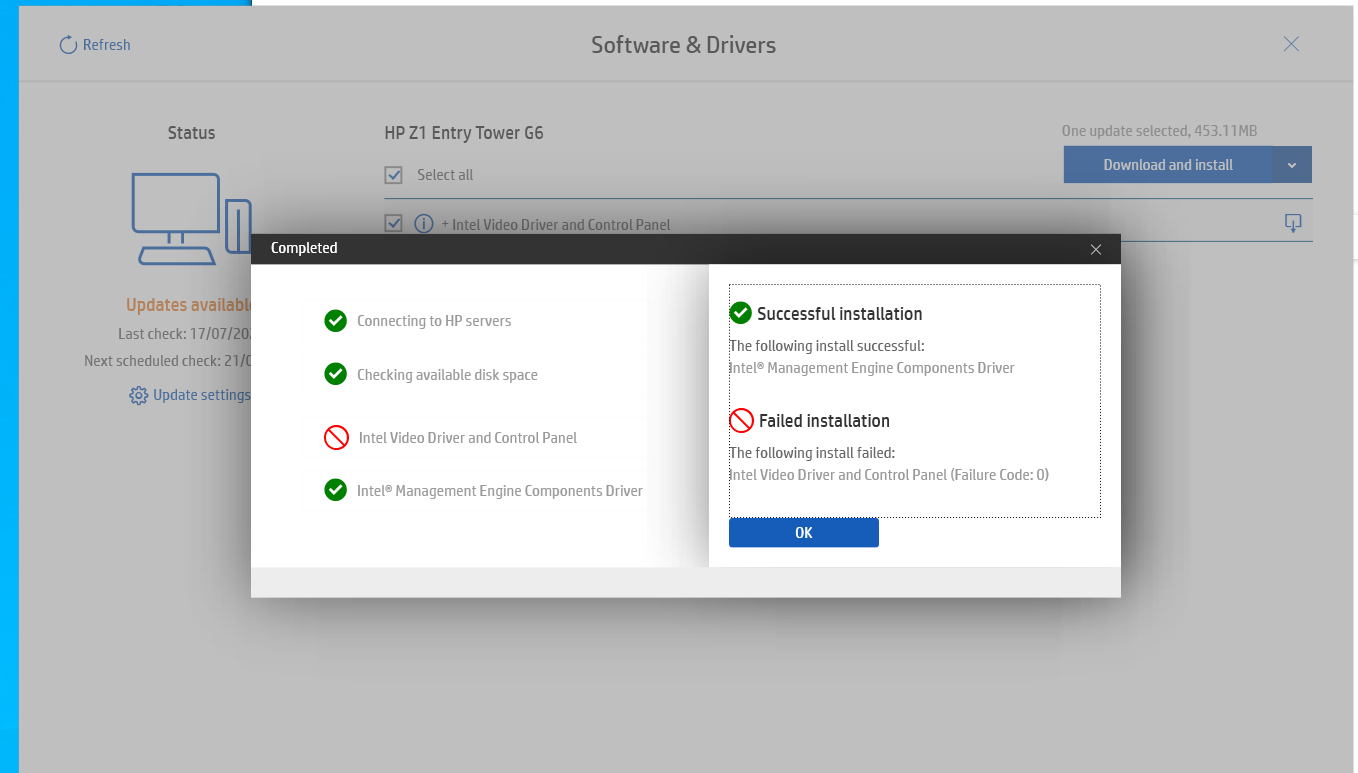This screenshot has height=773, width=1358.
Task: Toggle the Select all checkbox
Action: point(393,175)
